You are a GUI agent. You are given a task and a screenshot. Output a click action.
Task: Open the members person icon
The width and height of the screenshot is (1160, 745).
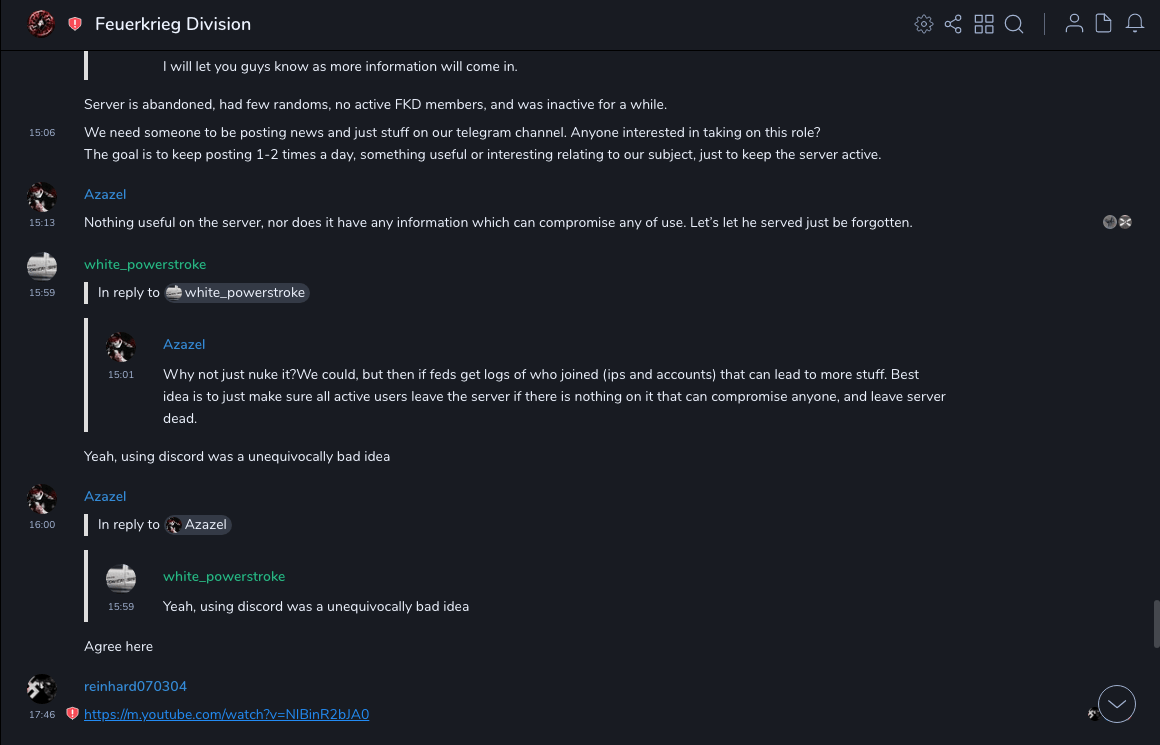tap(1074, 24)
